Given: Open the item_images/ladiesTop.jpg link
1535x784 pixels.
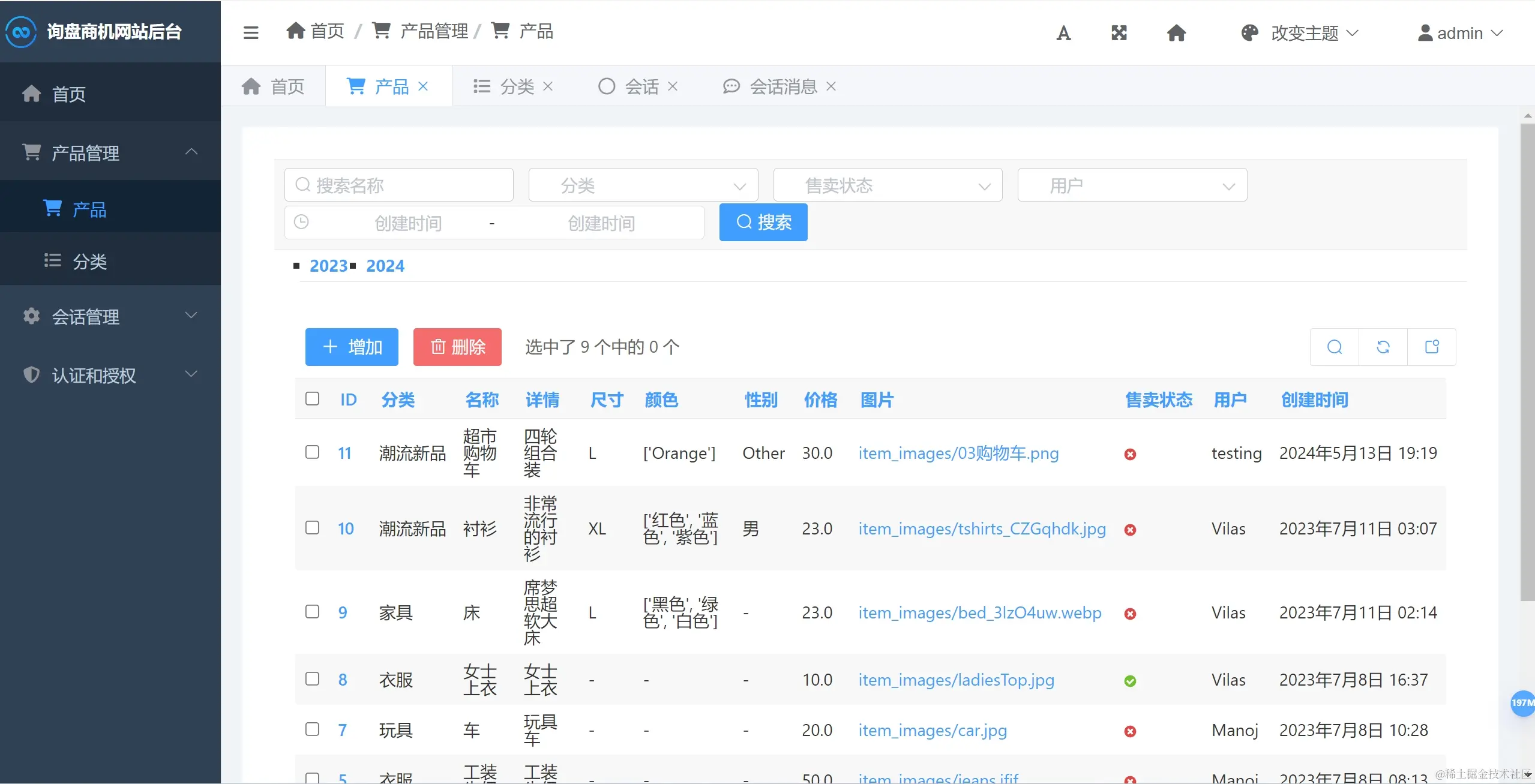Looking at the screenshot, I should click(956, 680).
